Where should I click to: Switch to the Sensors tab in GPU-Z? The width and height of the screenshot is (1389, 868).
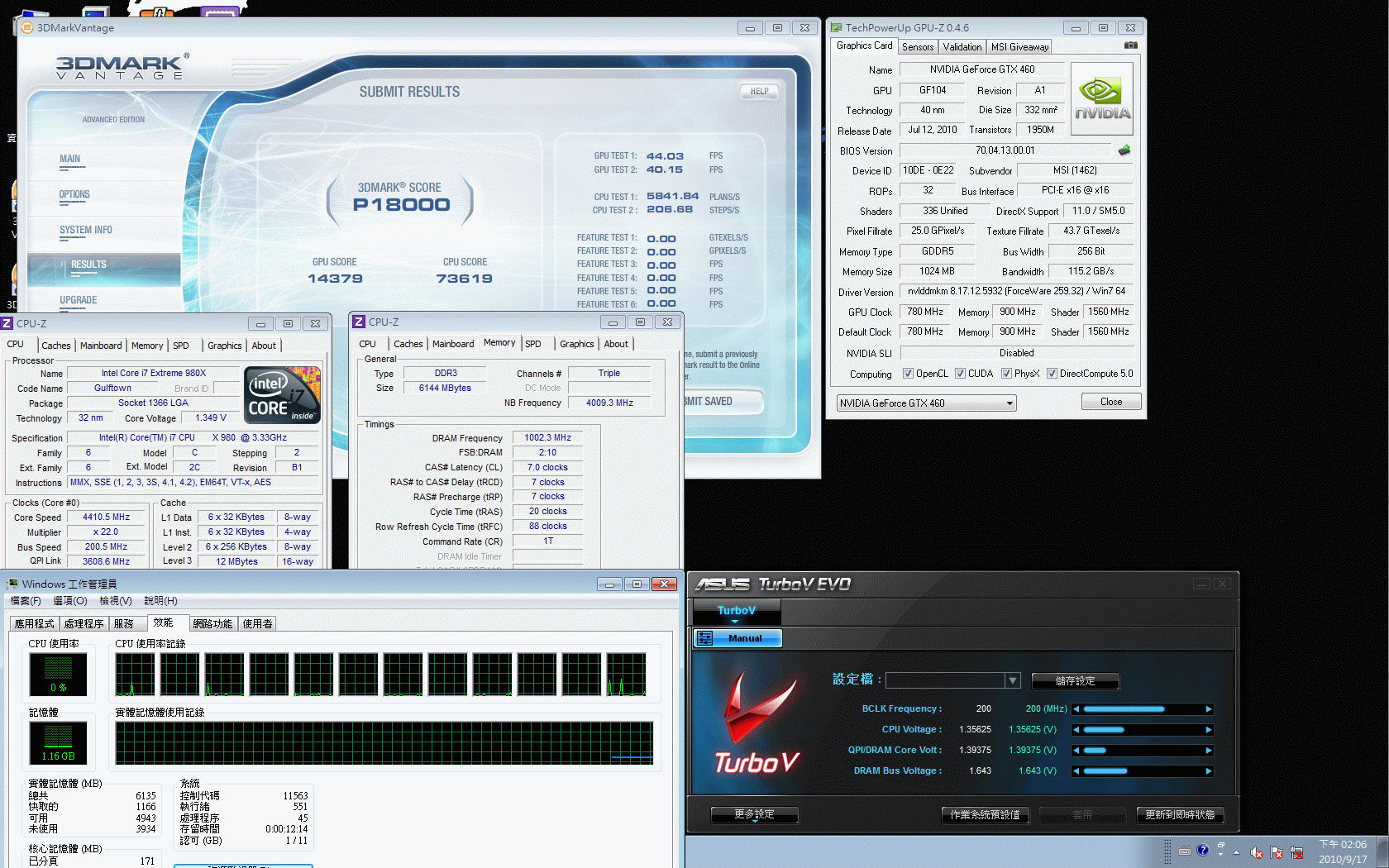[918, 47]
